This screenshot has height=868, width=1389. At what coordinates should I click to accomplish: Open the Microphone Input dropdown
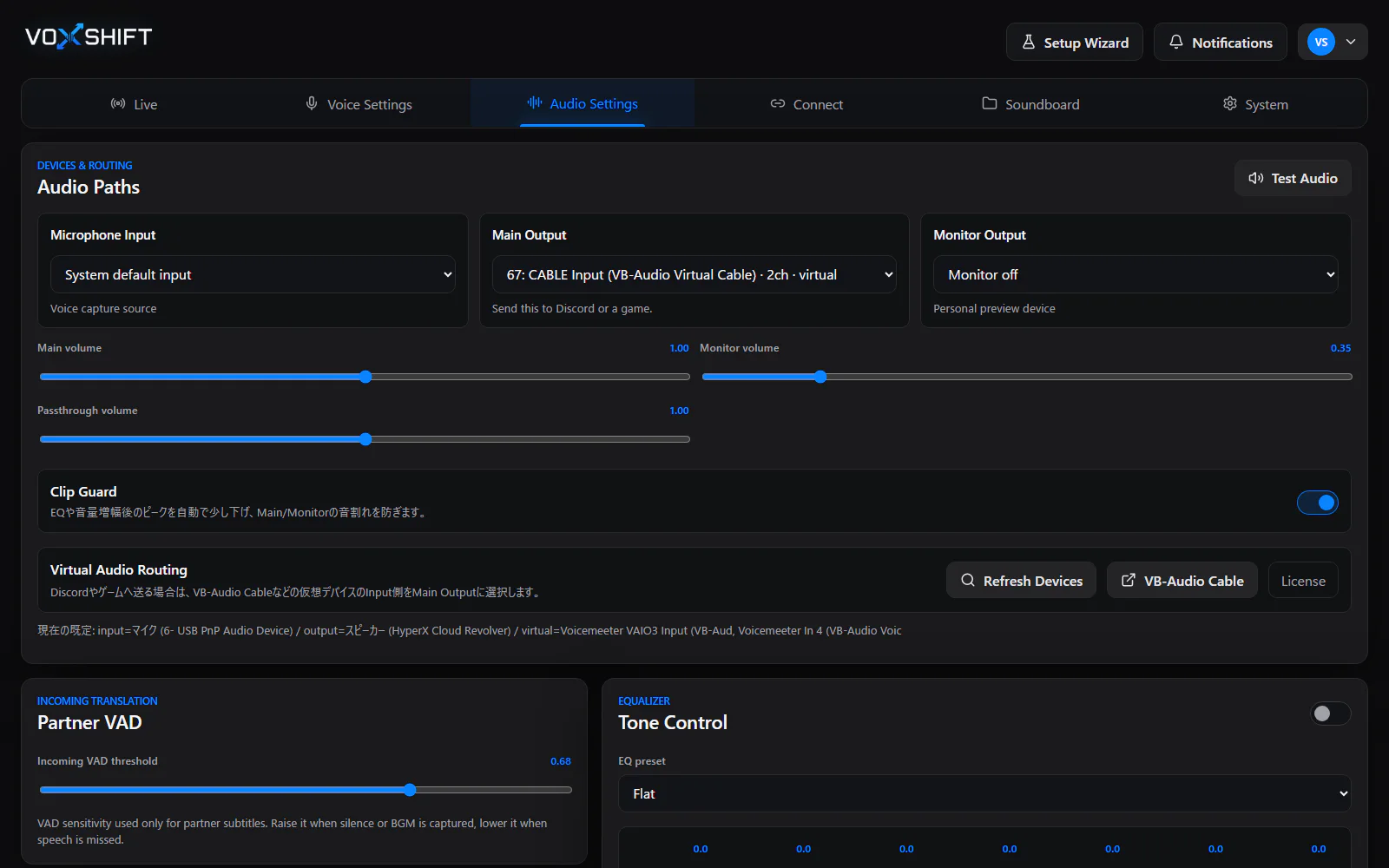click(x=253, y=274)
